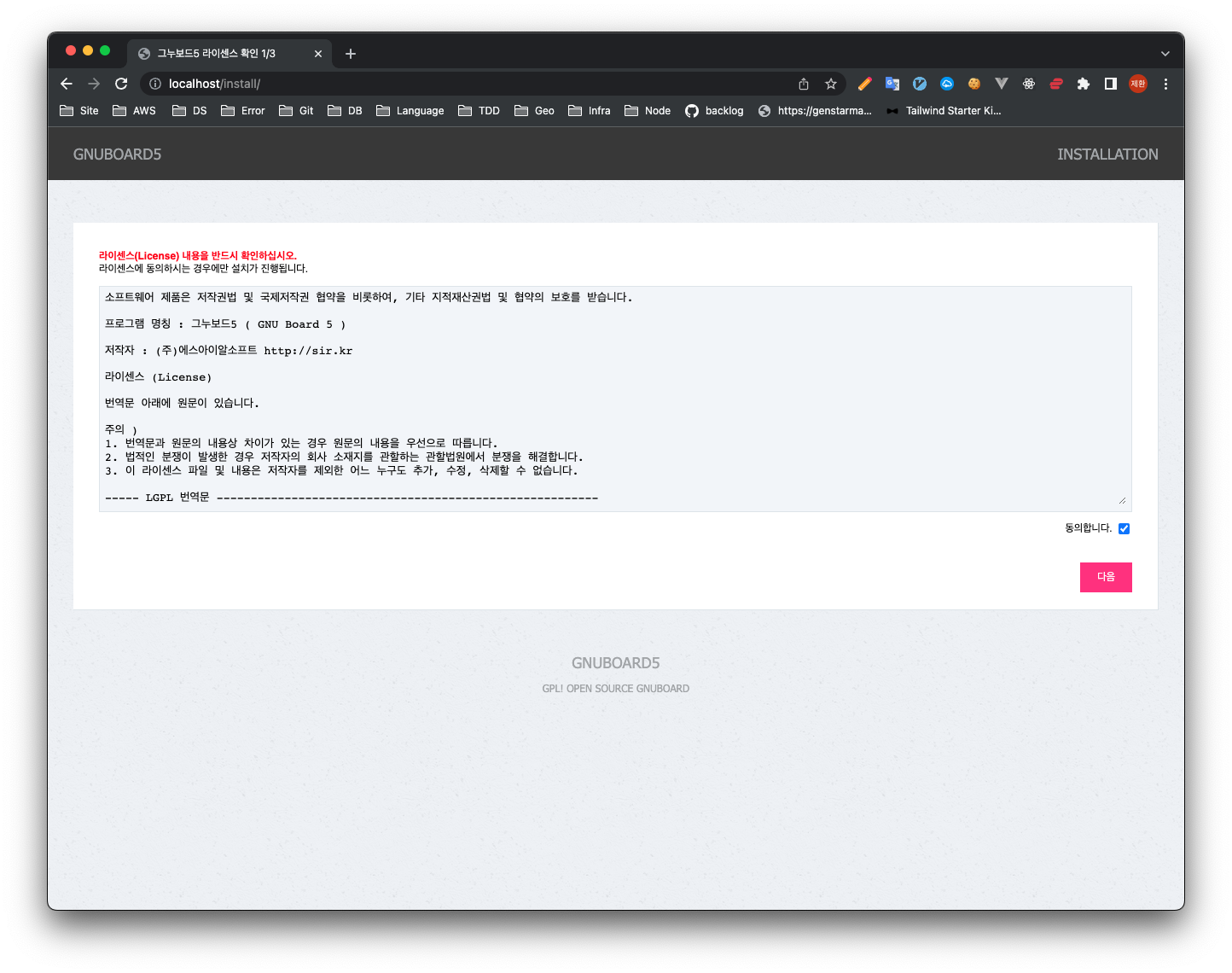Share this page via the share icon
The width and height of the screenshot is (1232, 973).
coord(804,84)
